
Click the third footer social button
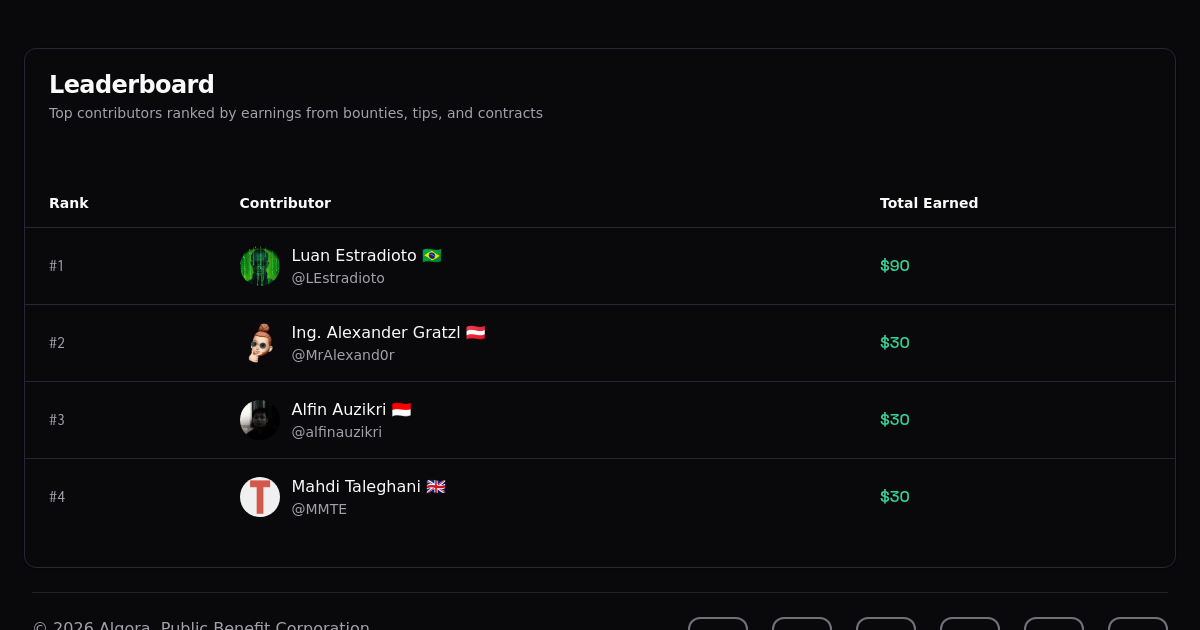tap(886, 625)
